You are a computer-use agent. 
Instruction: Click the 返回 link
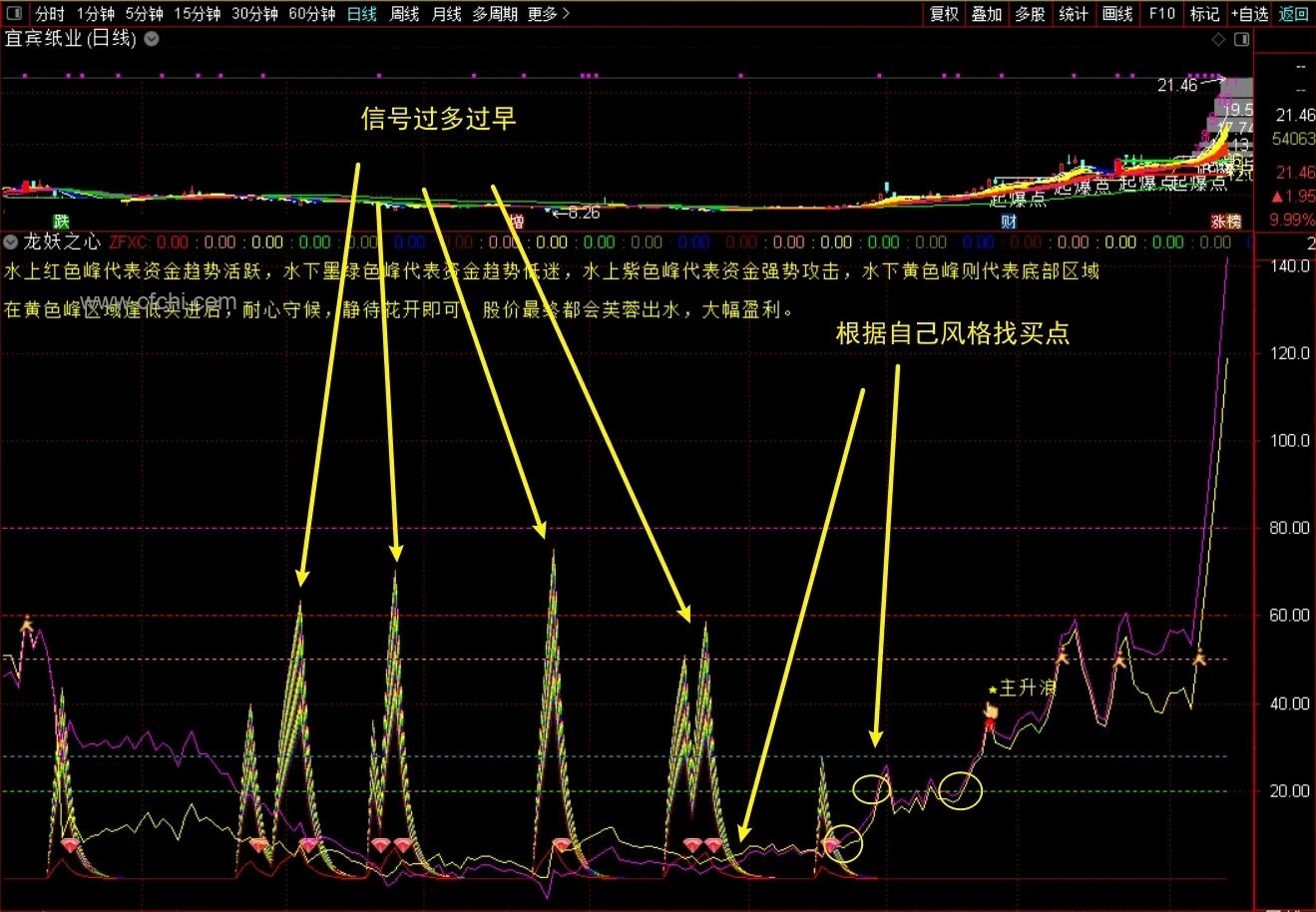pos(1293,13)
